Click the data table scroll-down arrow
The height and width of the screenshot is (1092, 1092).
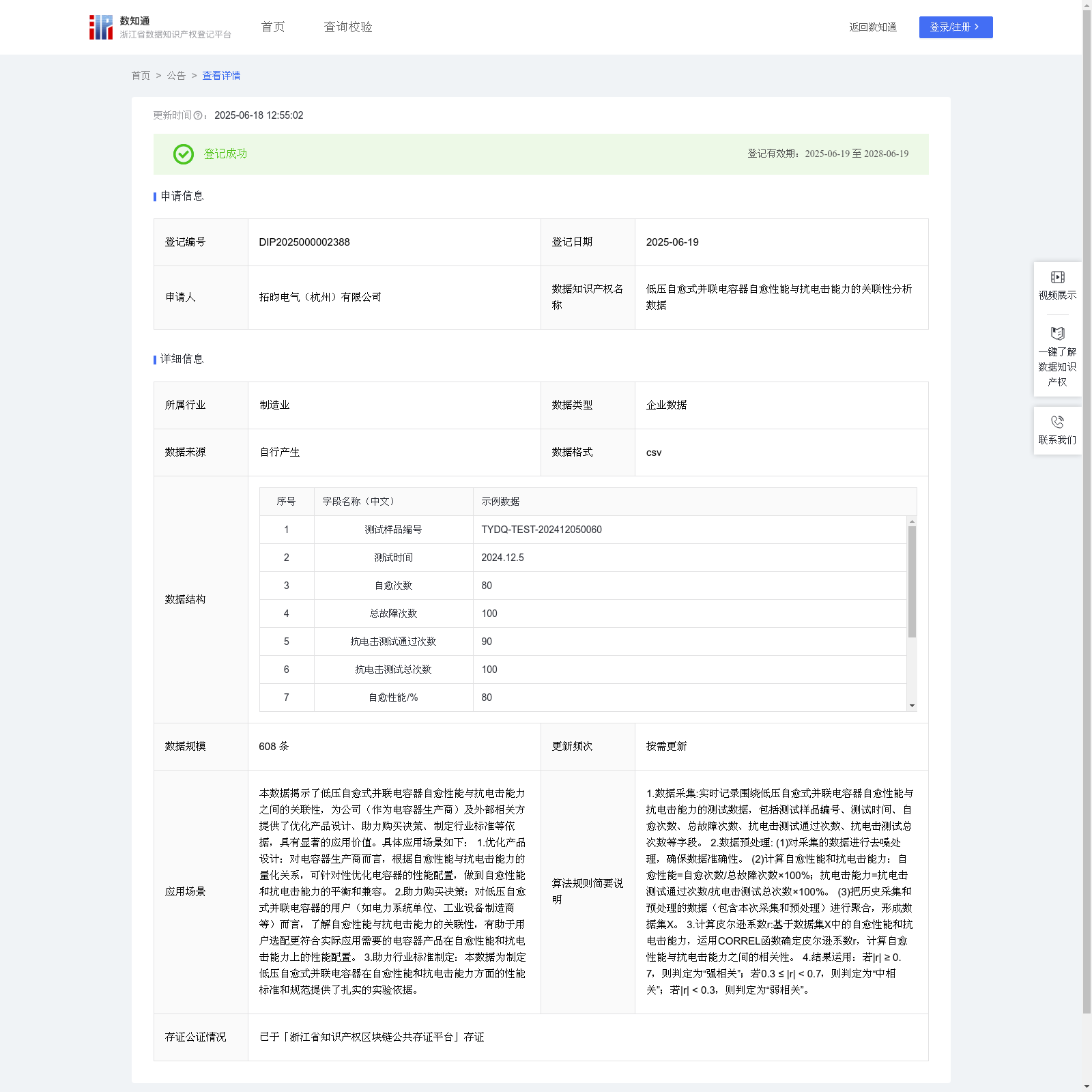point(912,706)
